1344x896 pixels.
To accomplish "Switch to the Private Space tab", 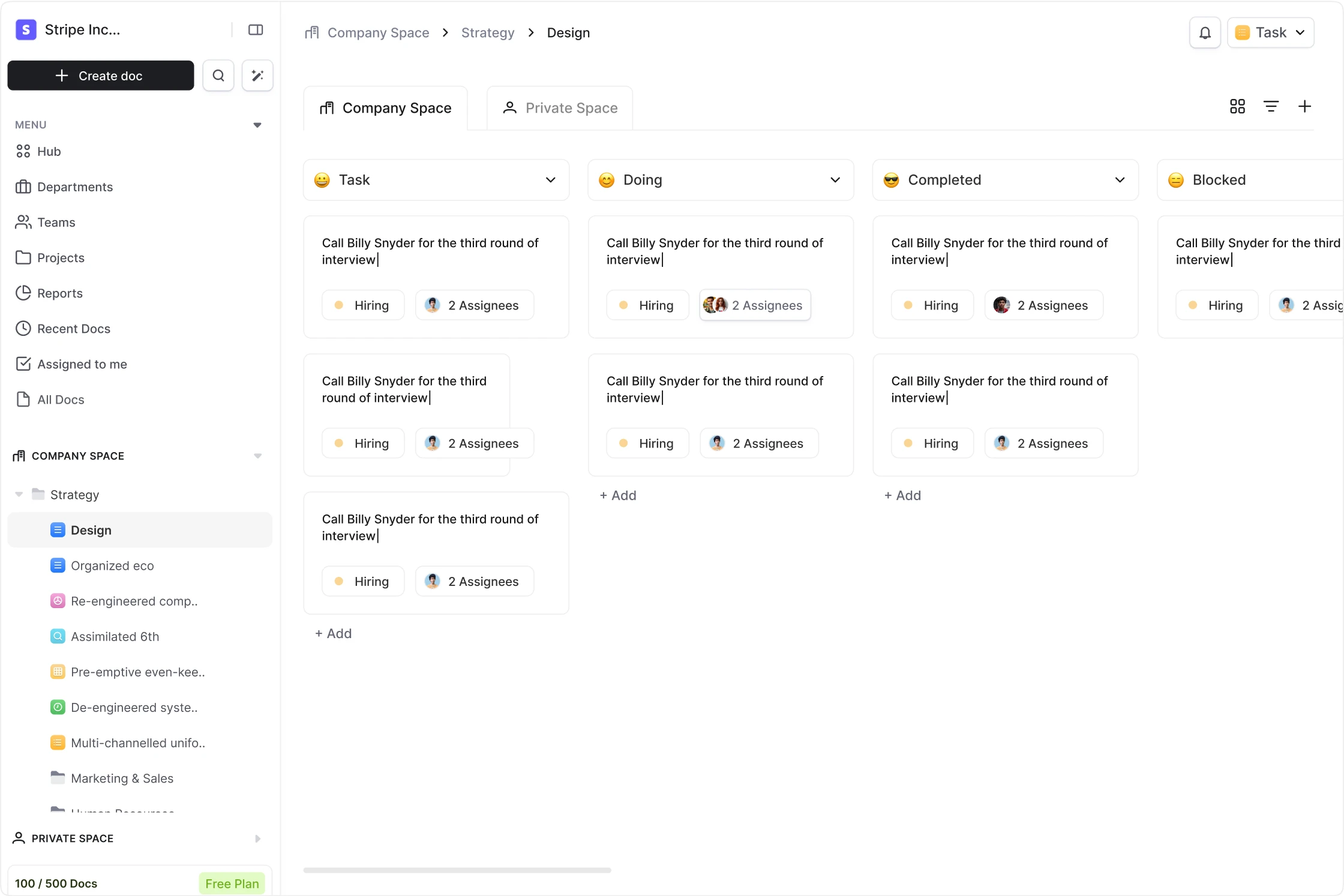I will click(560, 108).
